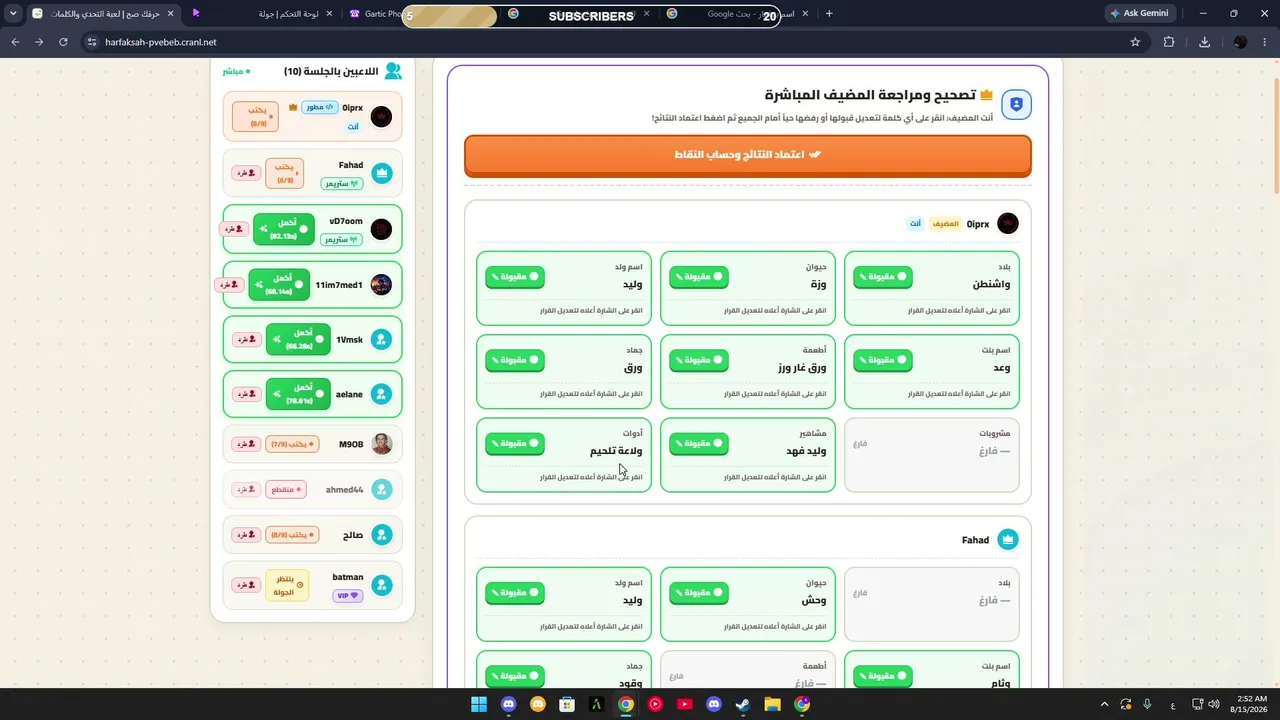This screenshot has height=720, width=1280.
Task: Open the taskbar clock showing 2:52 AM
Action: pos(1253,704)
